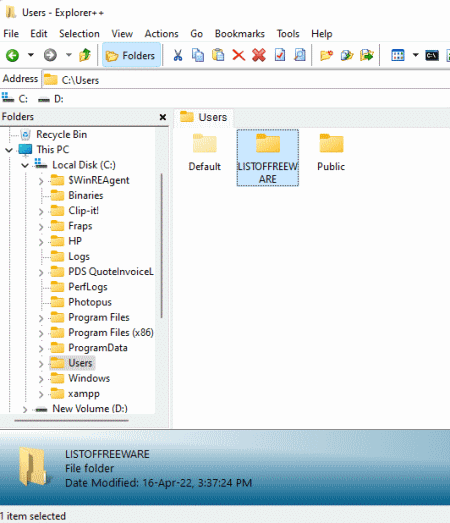Viewport: 450px width, 523px height.
Task: Create a new folder
Action: click(326, 55)
